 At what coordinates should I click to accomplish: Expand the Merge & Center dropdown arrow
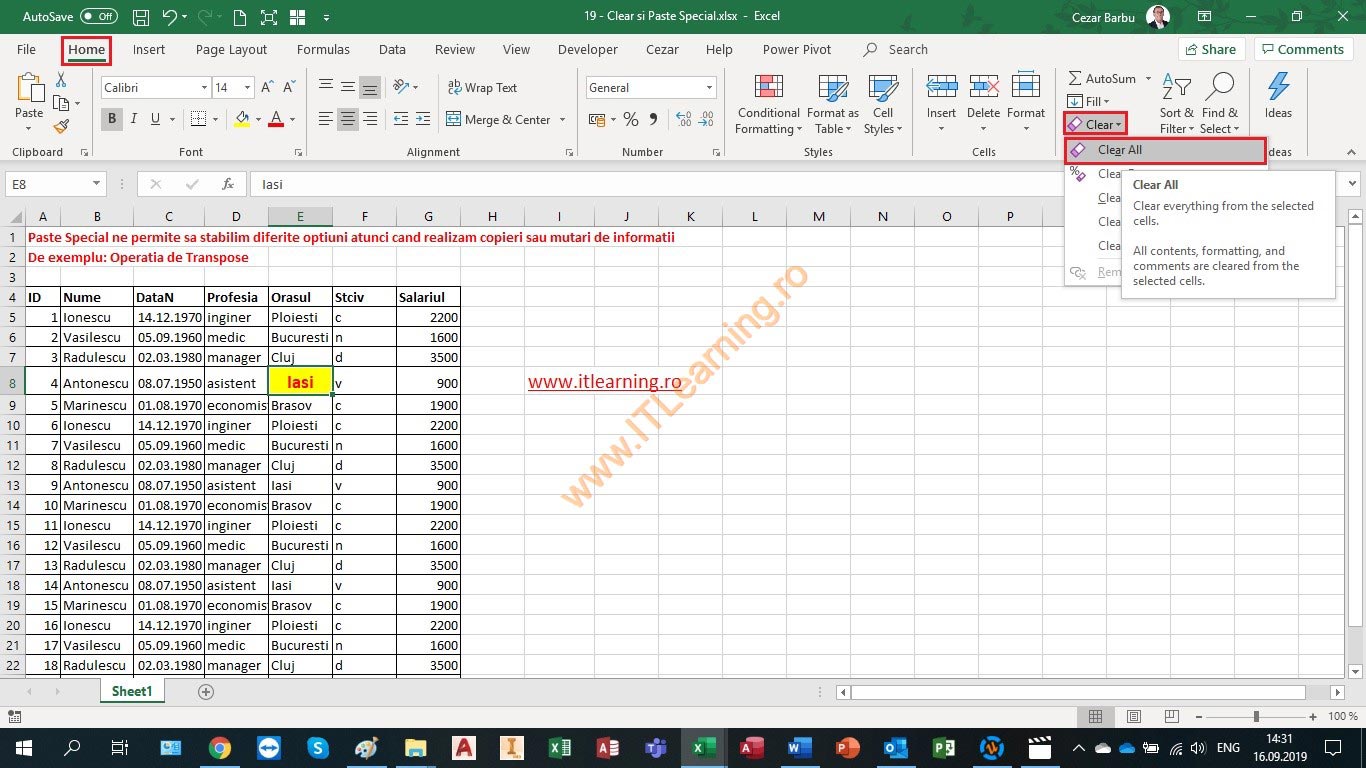(x=562, y=120)
